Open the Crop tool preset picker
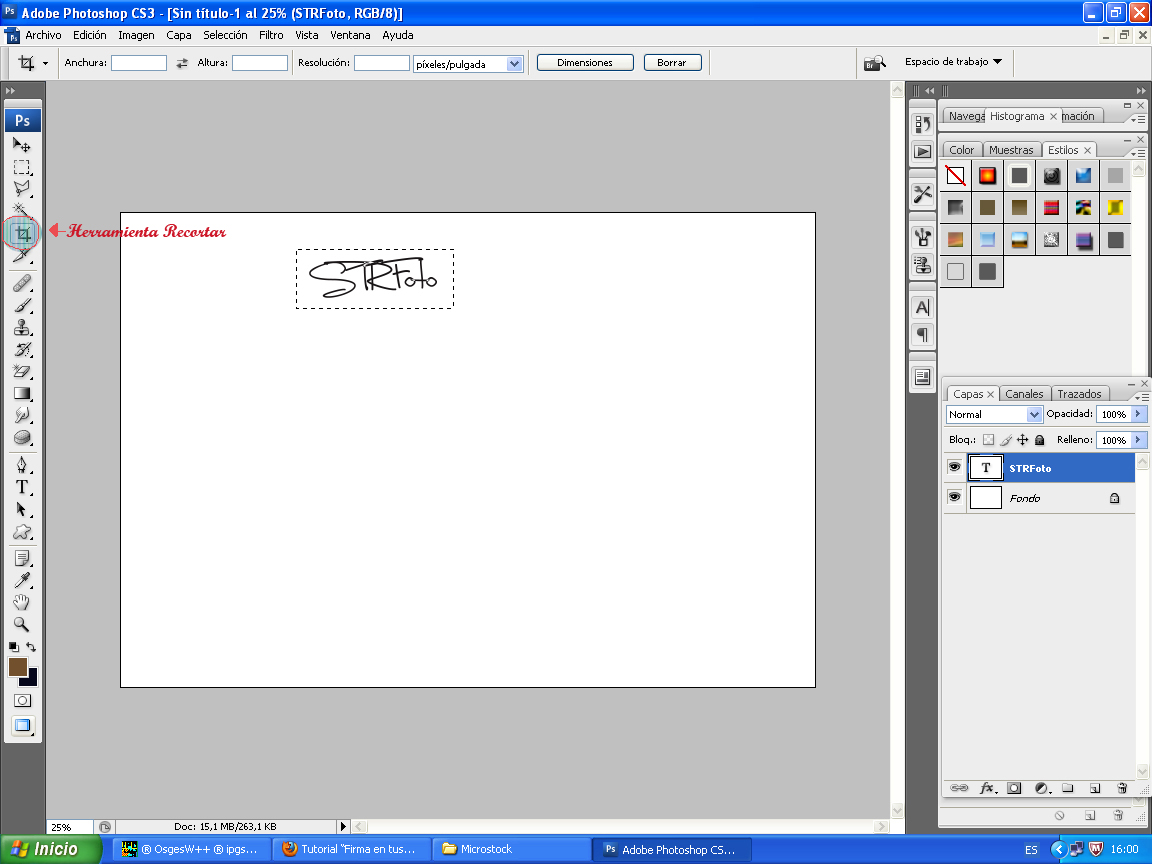The width and height of the screenshot is (1152, 864). pyautogui.click(x=45, y=64)
